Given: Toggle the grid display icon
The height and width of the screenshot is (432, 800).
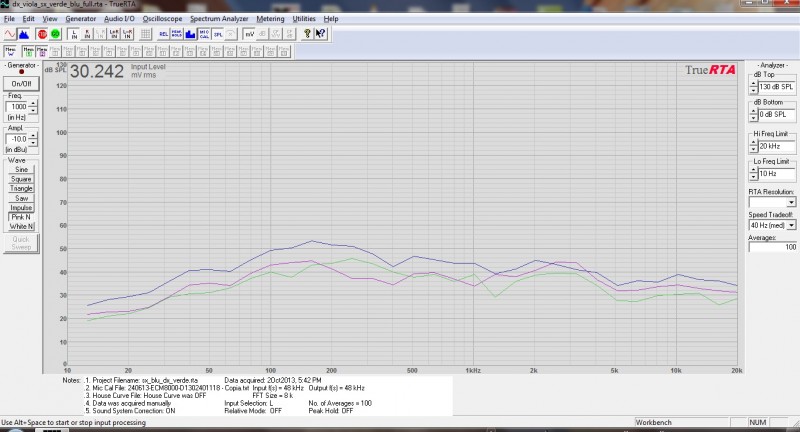Looking at the screenshot, I should (x=145, y=34).
